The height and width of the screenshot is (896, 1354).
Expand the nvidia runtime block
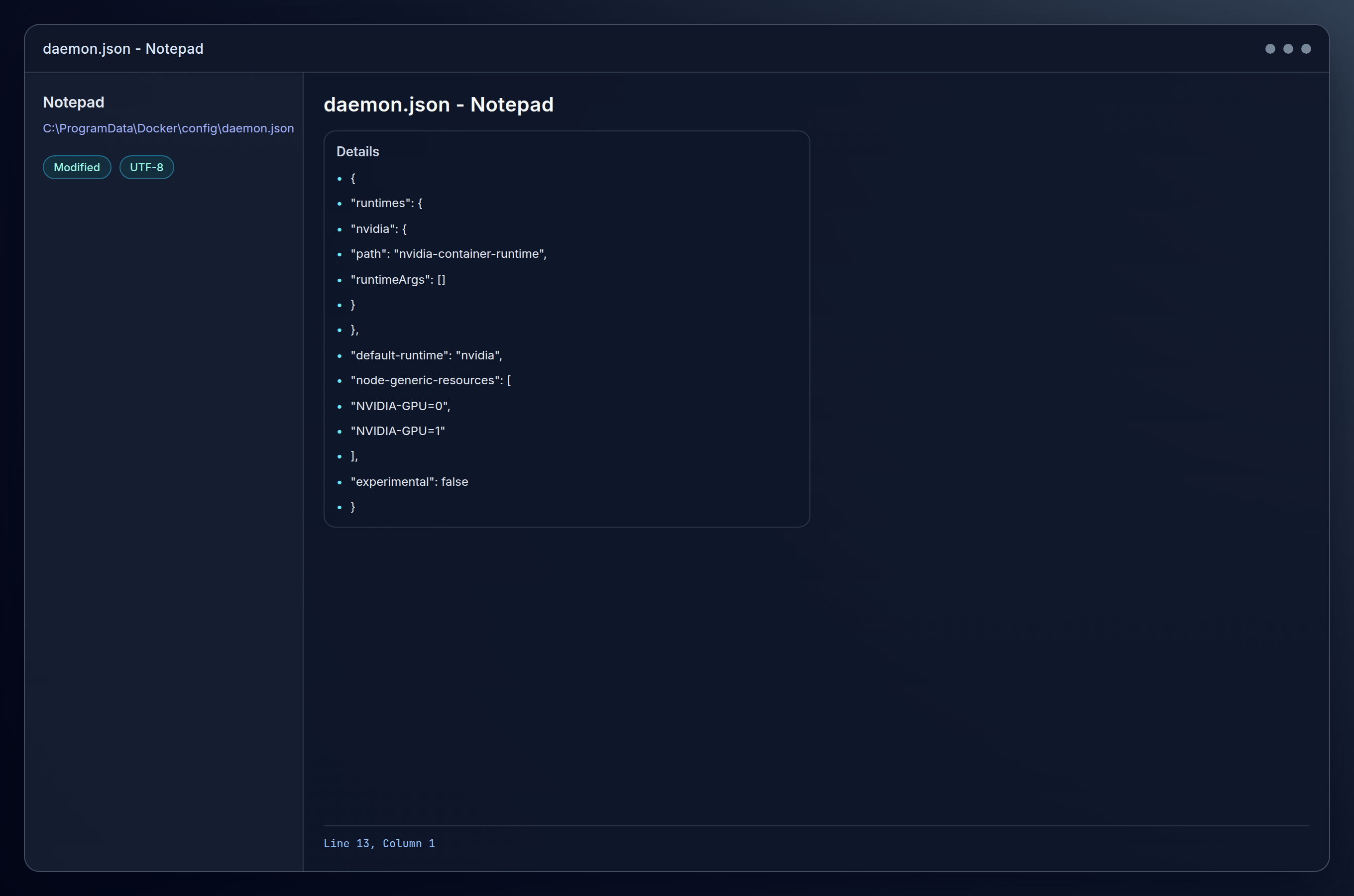pos(378,228)
